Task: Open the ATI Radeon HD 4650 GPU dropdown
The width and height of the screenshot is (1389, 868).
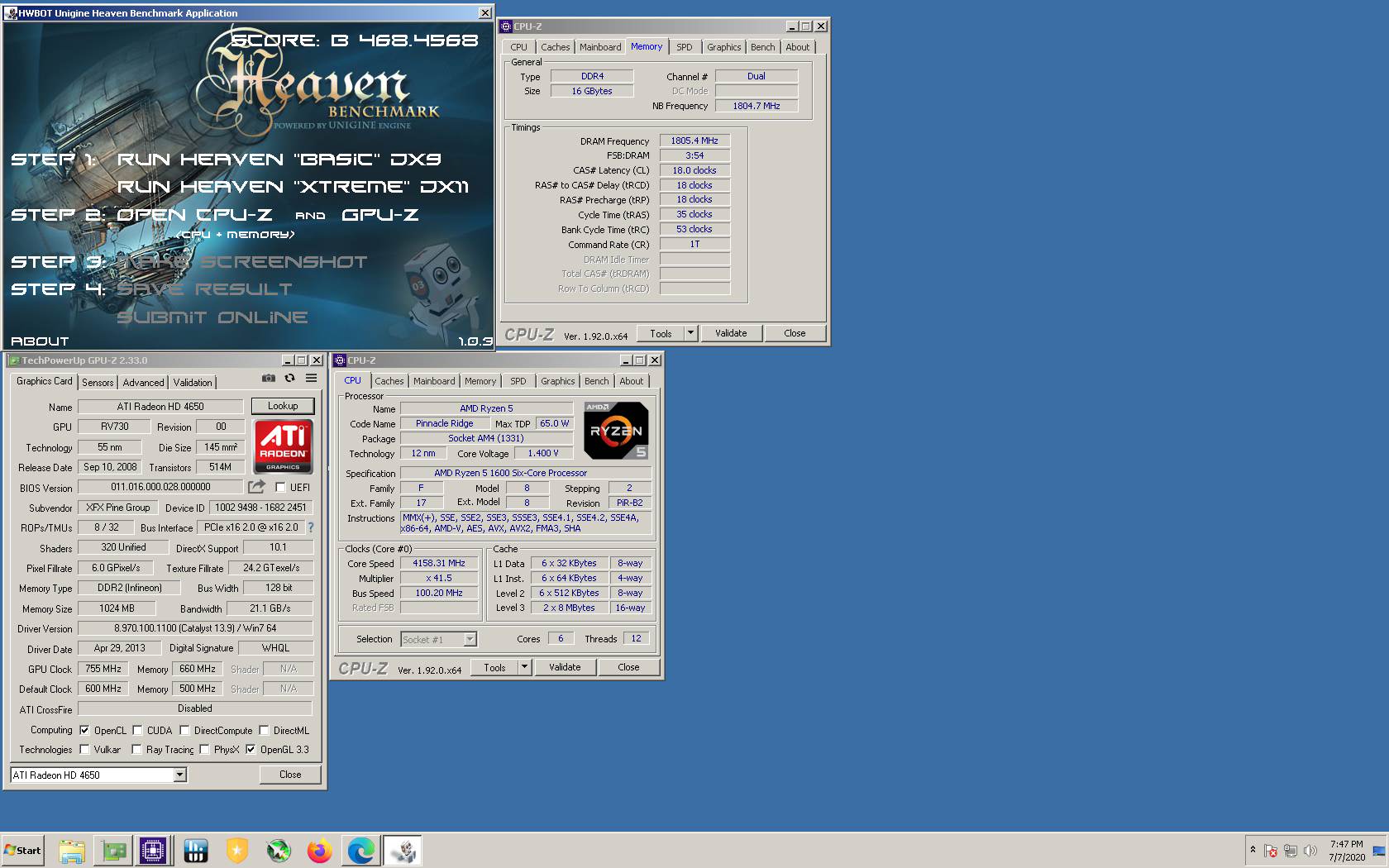Action: click(179, 775)
